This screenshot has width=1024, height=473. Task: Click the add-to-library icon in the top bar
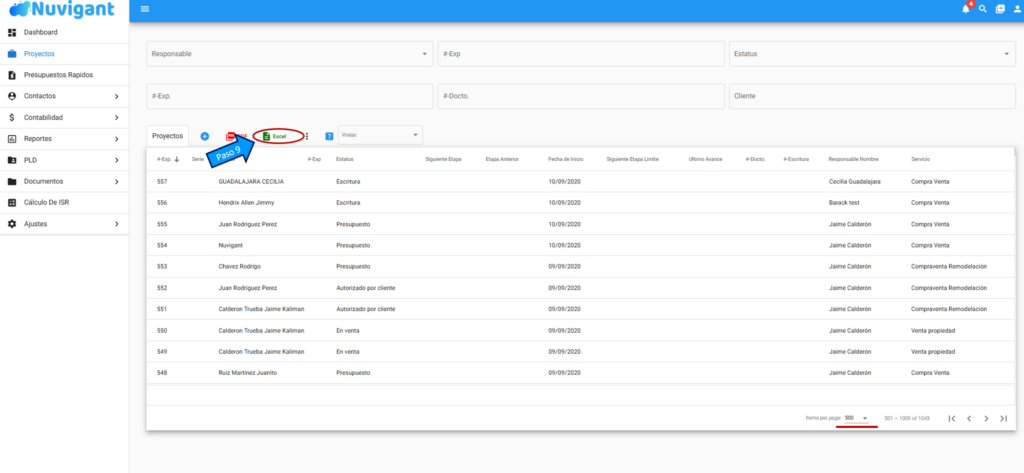[1000, 9]
